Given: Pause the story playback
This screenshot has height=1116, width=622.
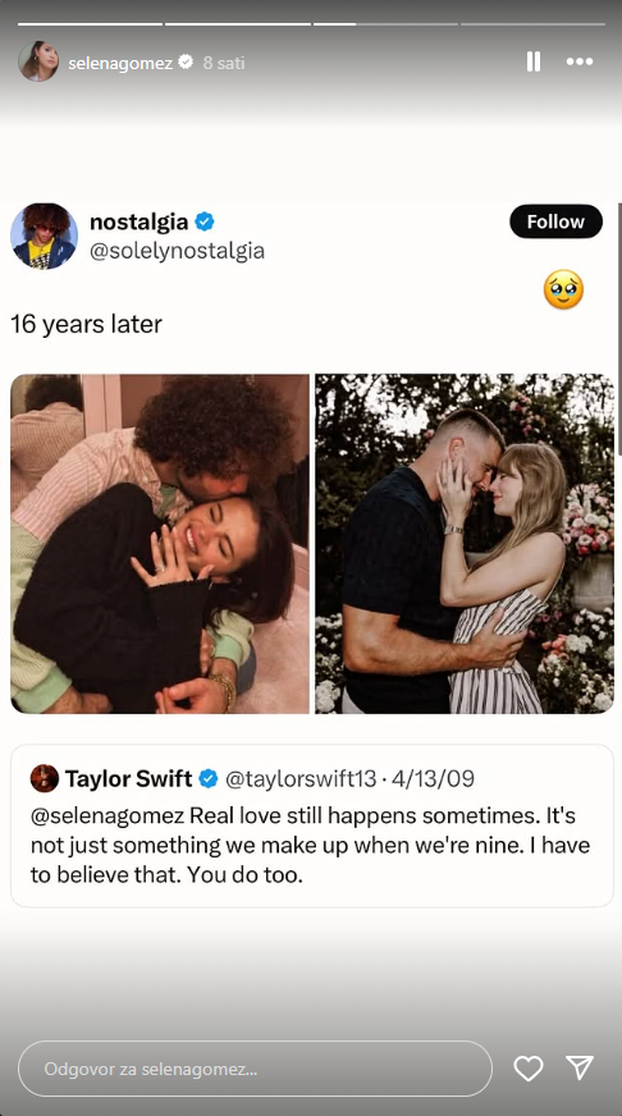Looking at the screenshot, I should click(x=533, y=62).
